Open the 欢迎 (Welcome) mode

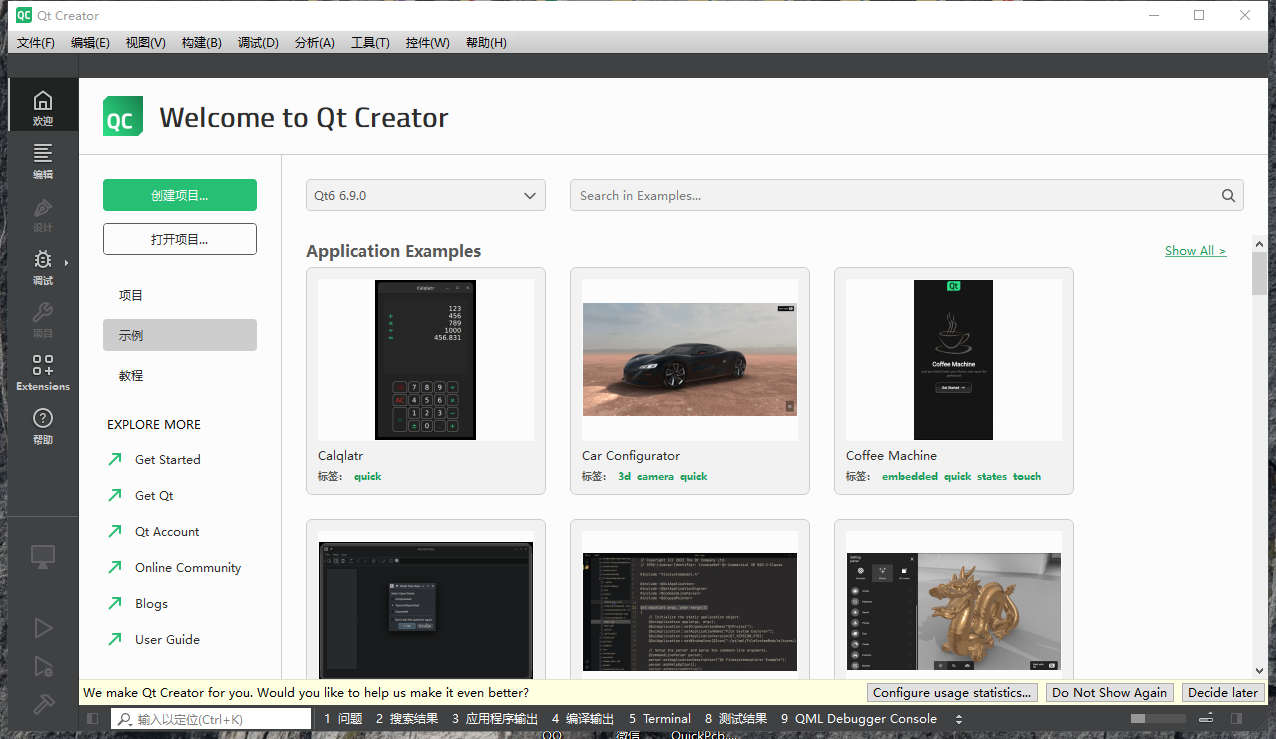(x=42, y=105)
